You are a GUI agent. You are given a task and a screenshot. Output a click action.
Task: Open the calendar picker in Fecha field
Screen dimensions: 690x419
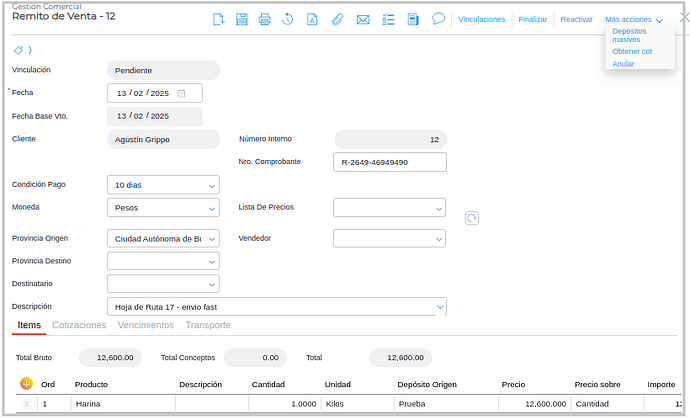[182, 93]
